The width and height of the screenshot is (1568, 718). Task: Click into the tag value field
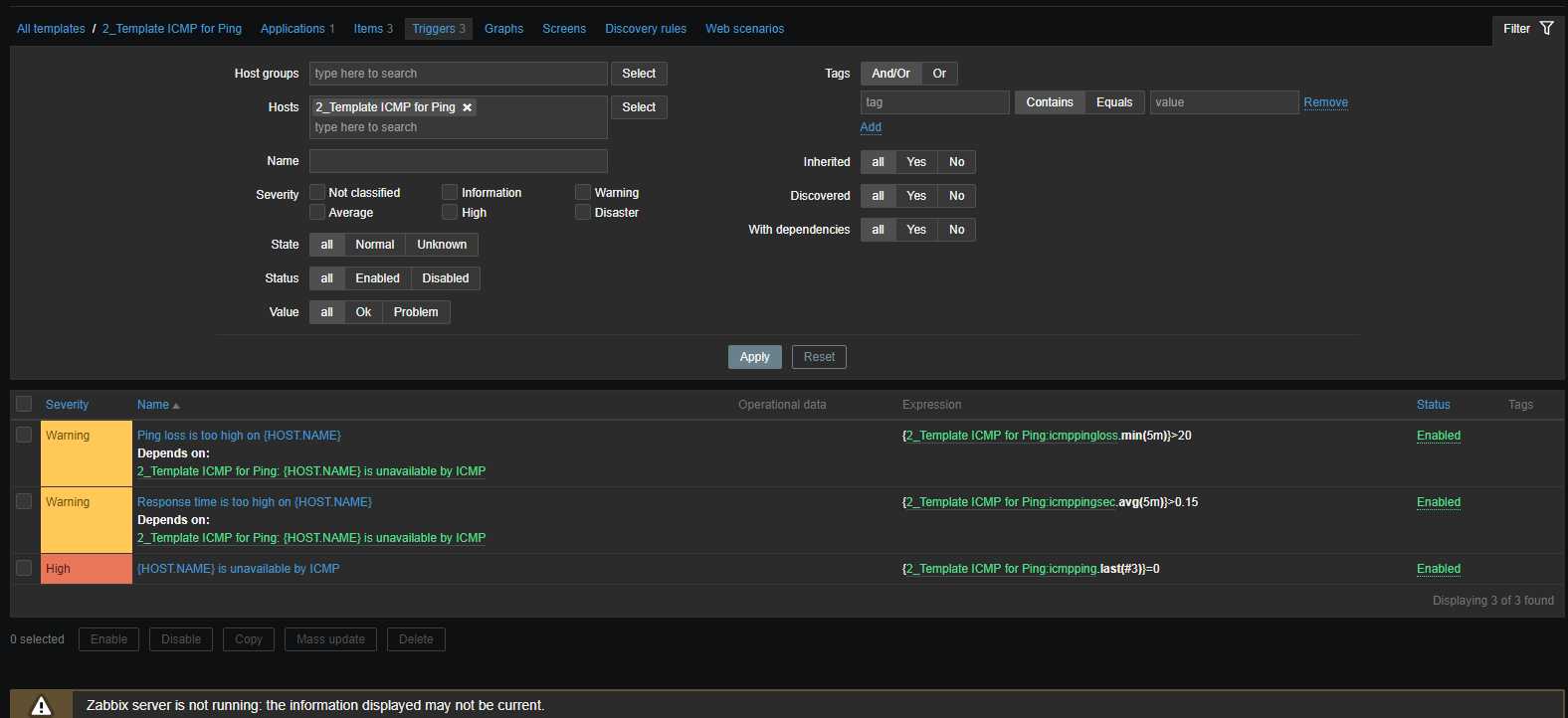pos(1225,102)
